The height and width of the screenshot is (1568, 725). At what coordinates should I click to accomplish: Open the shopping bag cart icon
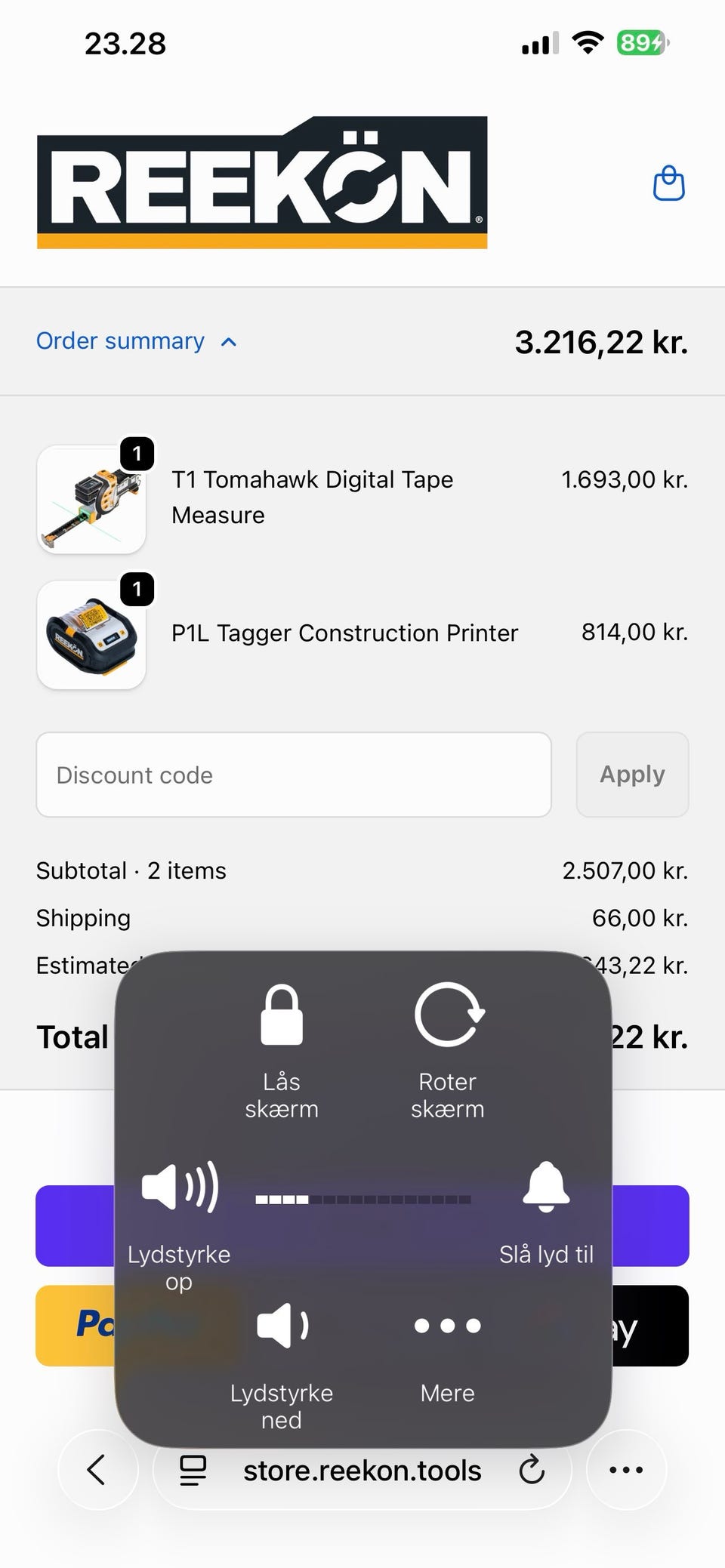[668, 183]
